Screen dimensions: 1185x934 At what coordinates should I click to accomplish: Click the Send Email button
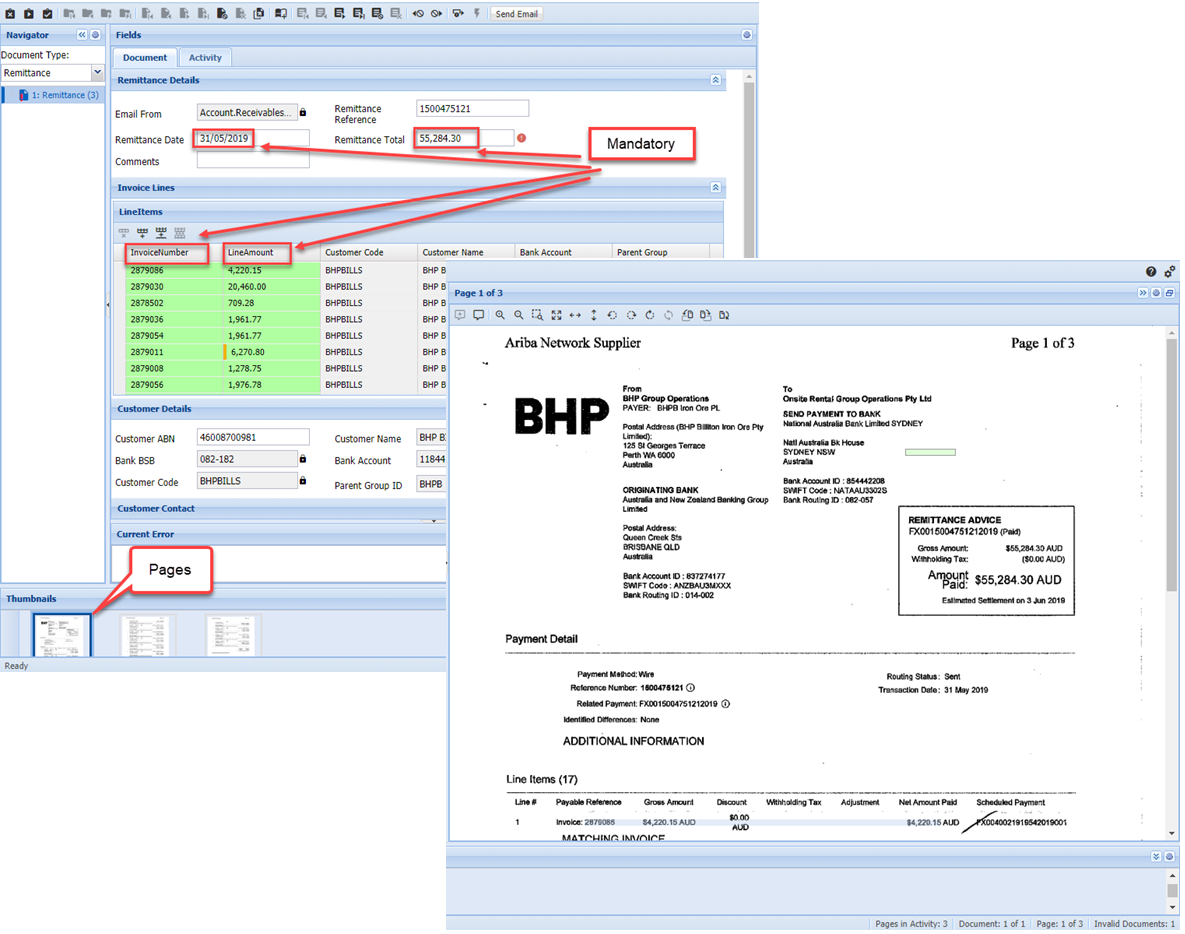pos(516,13)
